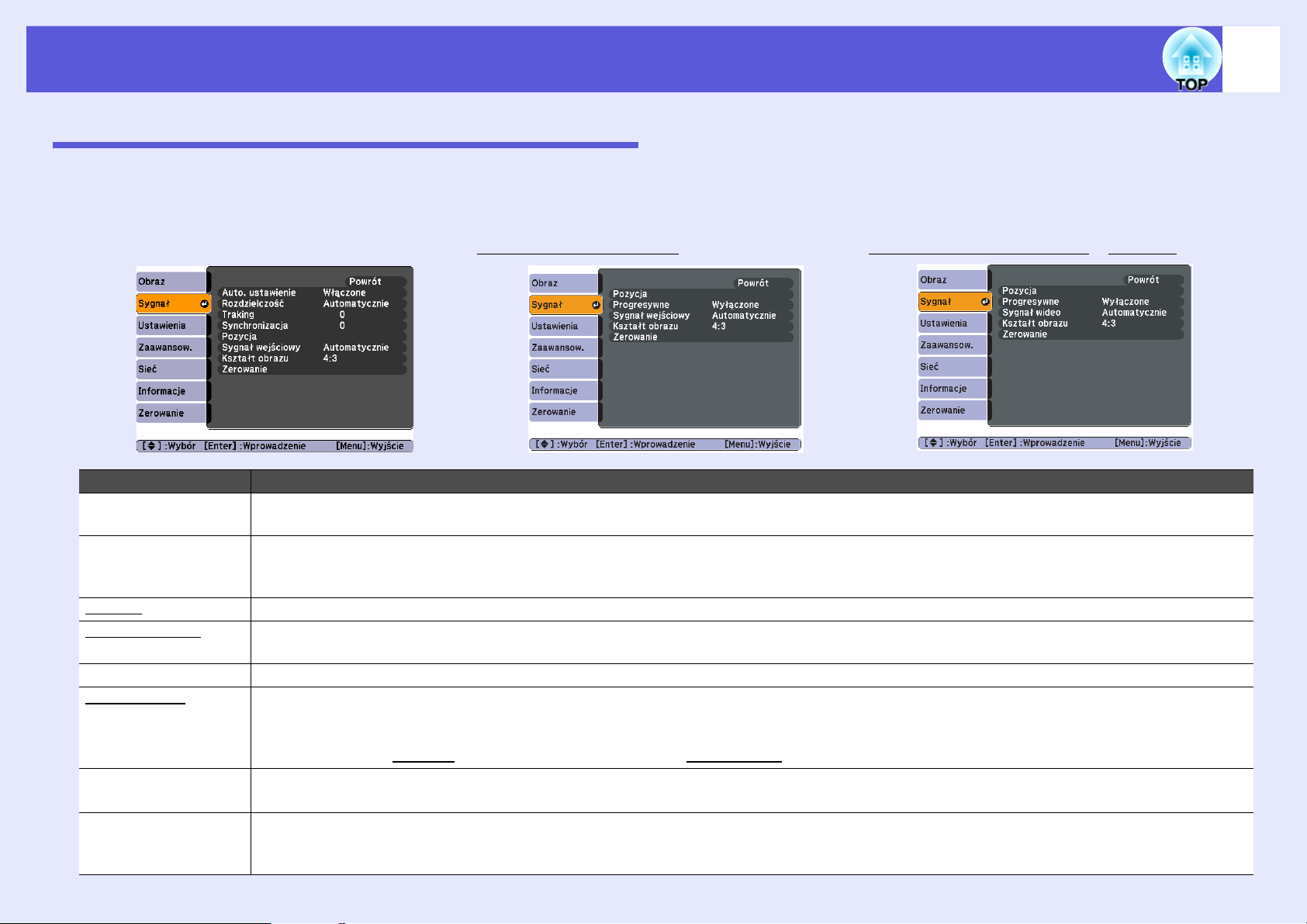Click up/down arrows icon in right screenshot footer
Screen dimensions: 1307x924
933,443
